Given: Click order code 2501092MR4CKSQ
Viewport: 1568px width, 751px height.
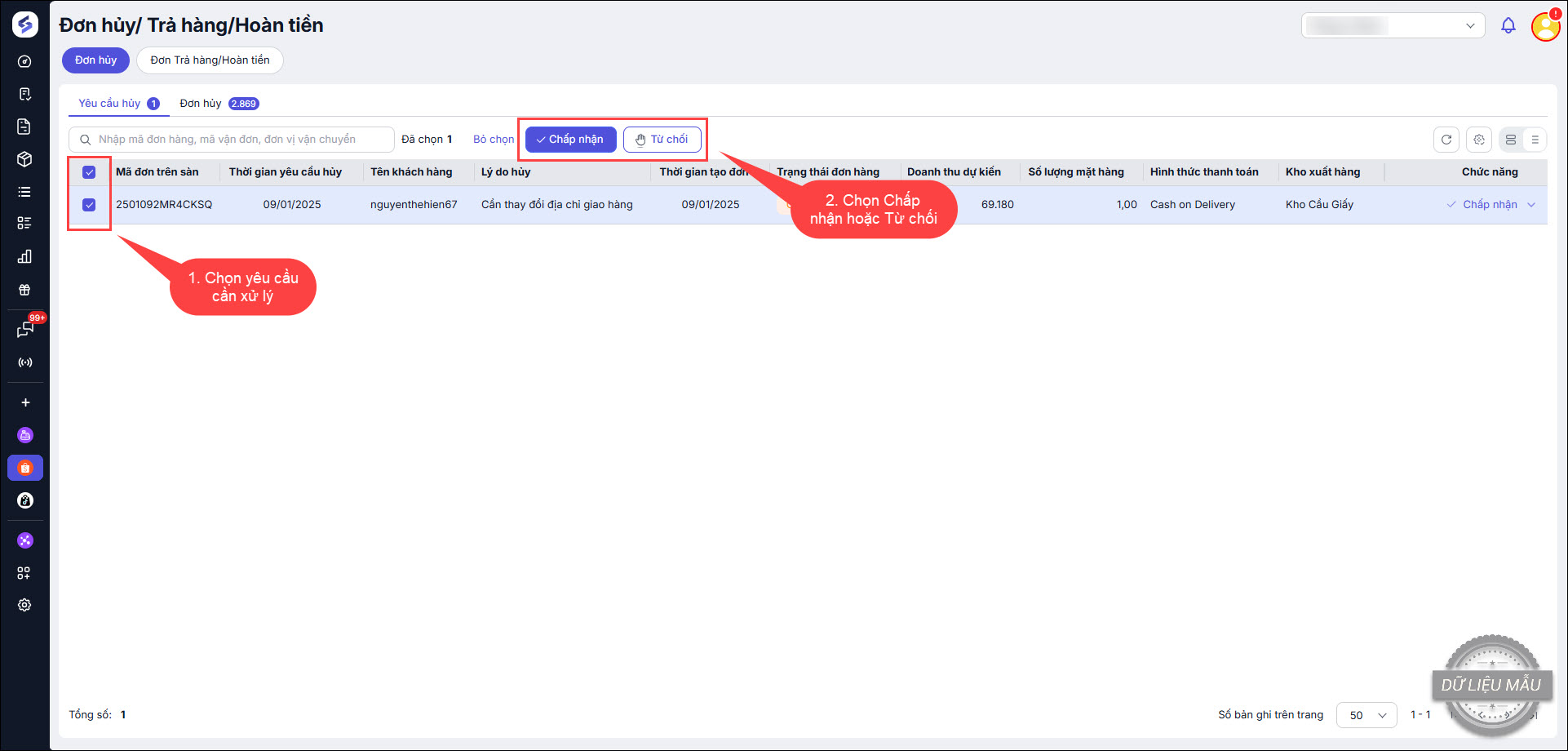Looking at the screenshot, I should [x=164, y=205].
